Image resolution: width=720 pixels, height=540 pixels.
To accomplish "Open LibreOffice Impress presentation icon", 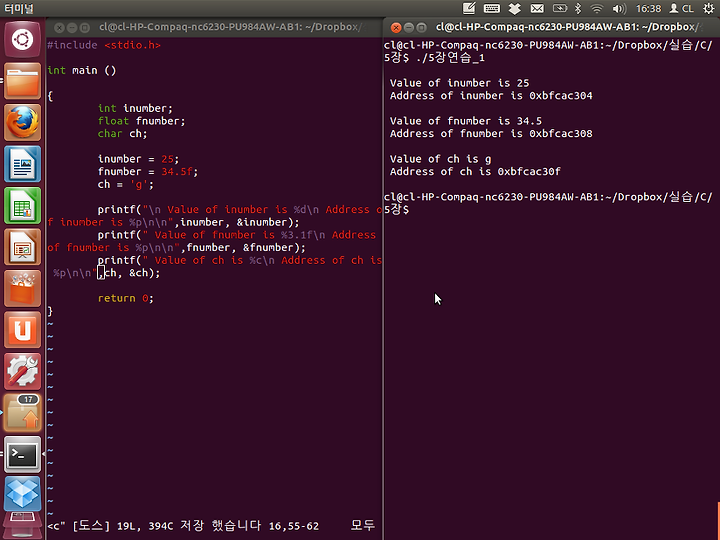I will pyautogui.click(x=22, y=247).
